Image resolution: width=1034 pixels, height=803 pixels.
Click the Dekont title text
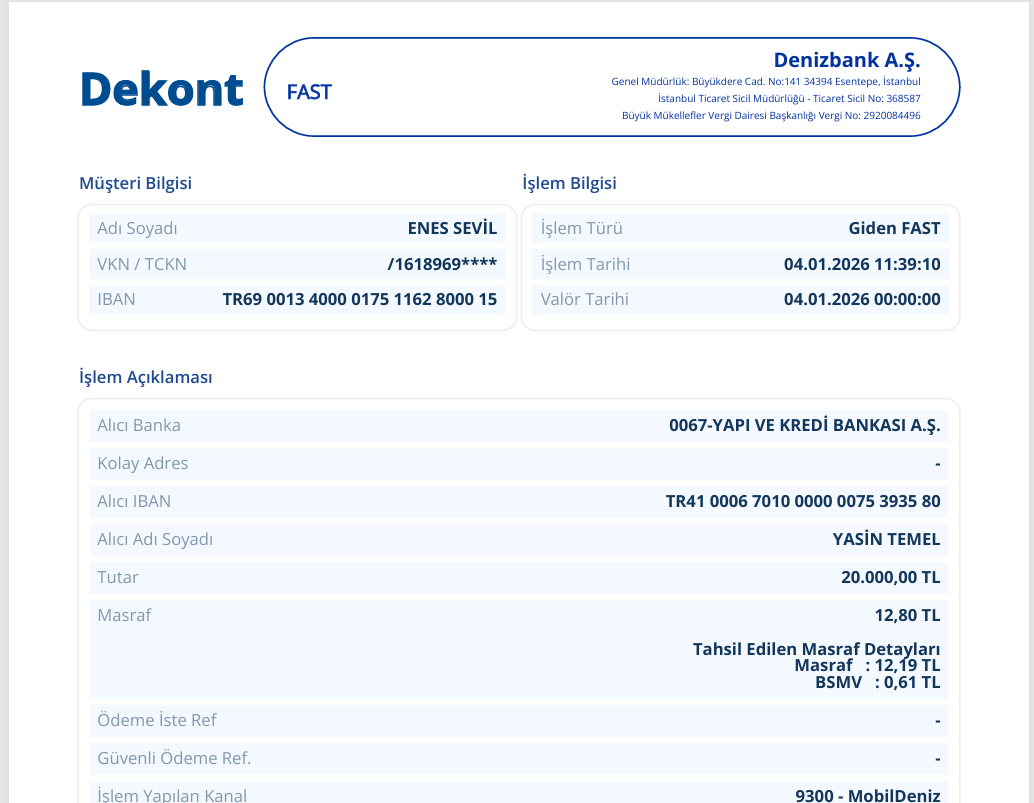tap(162, 90)
